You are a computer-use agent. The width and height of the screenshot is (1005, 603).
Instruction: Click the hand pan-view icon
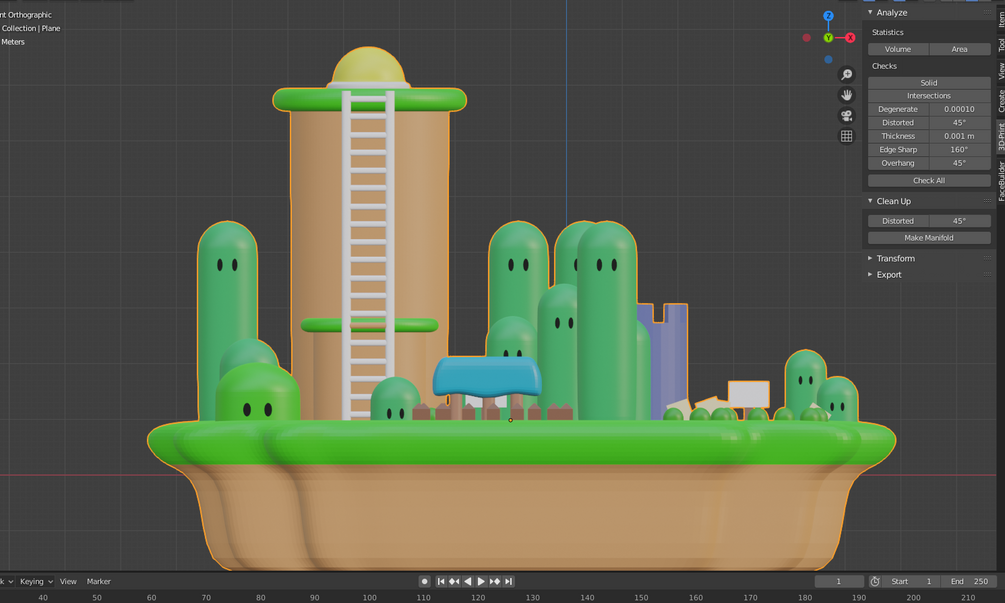tap(847, 95)
